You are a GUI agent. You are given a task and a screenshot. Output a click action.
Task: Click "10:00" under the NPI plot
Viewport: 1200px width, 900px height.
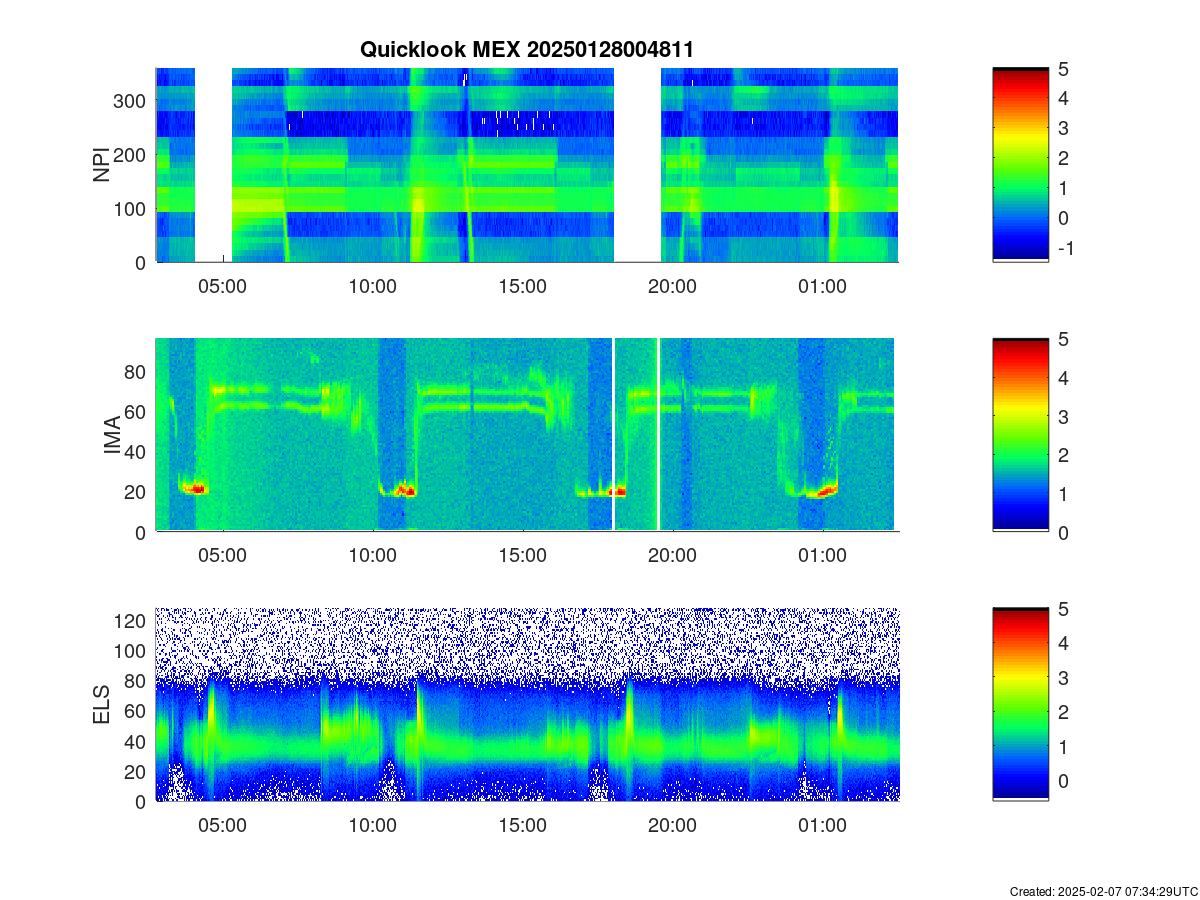pyautogui.click(x=372, y=286)
